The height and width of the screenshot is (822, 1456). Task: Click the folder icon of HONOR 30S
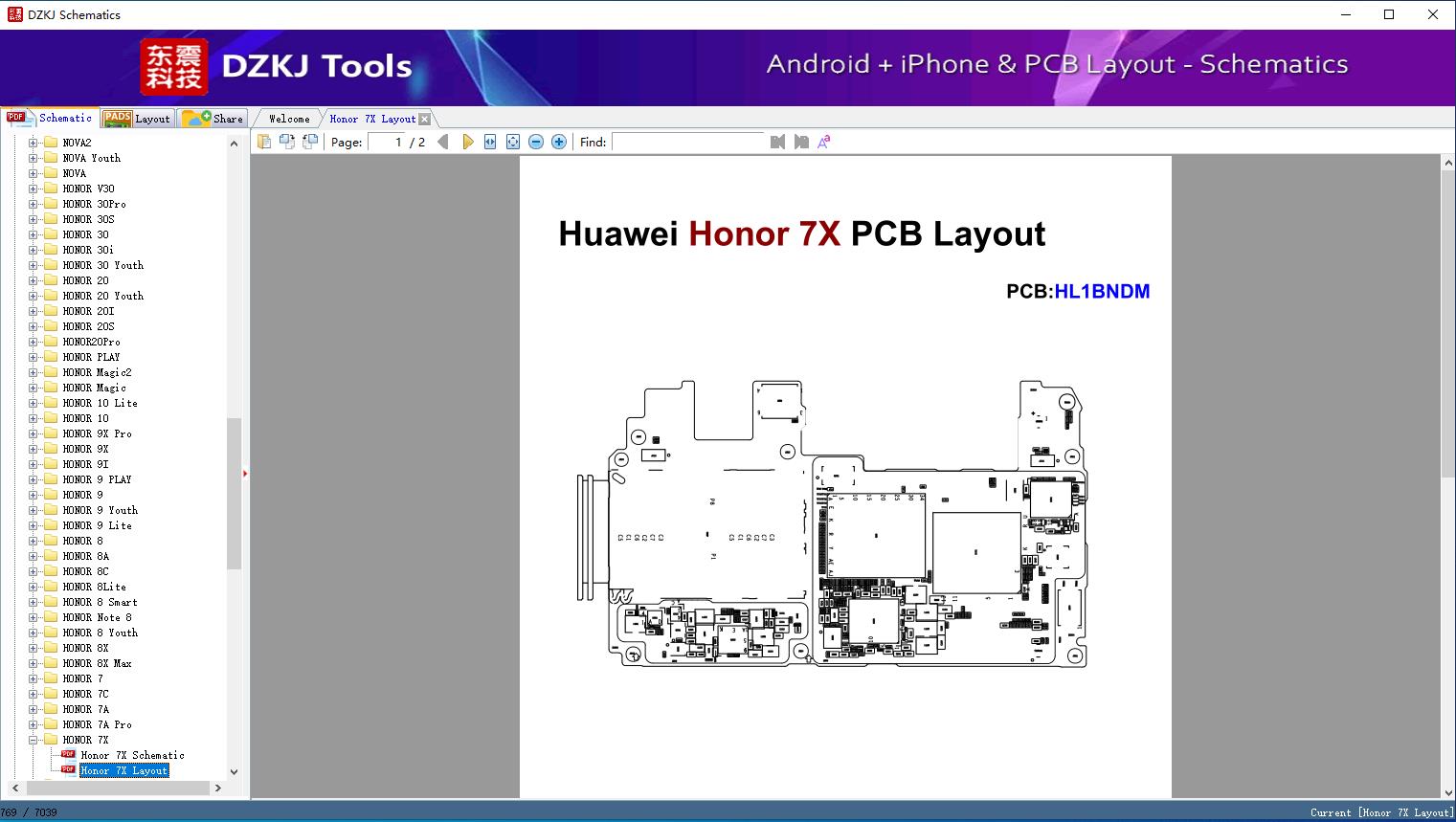(51, 219)
